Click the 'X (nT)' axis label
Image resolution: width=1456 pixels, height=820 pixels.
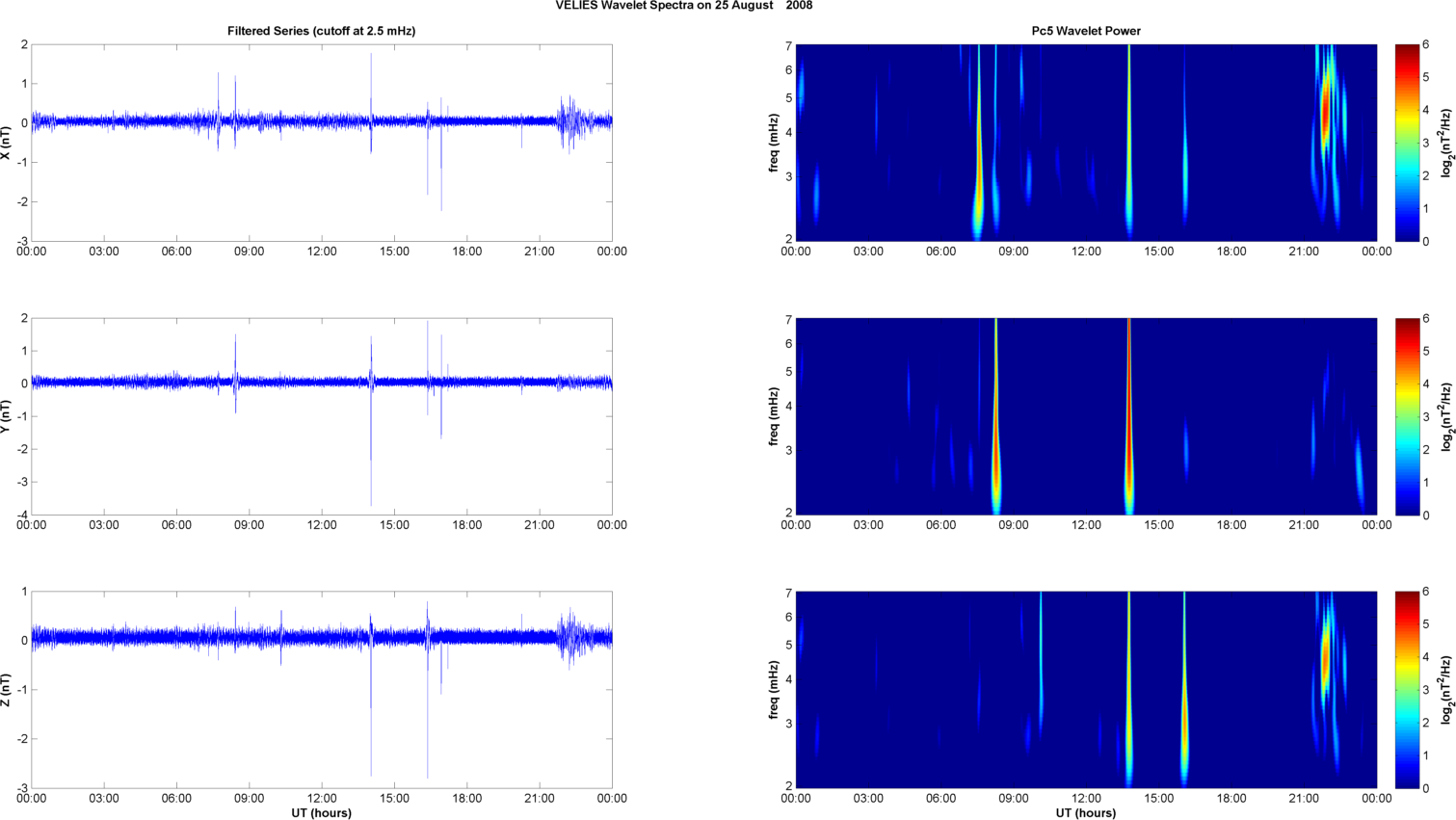(x=7, y=143)
